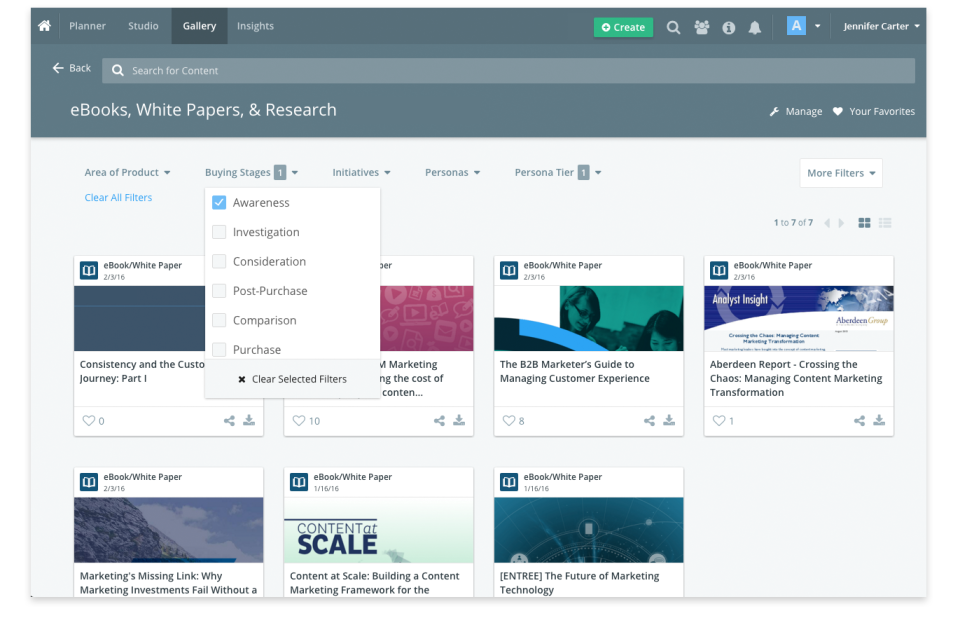Favorite The B2B Marketer's Guide card
This screenshot has width=960, height=618.
509,421
